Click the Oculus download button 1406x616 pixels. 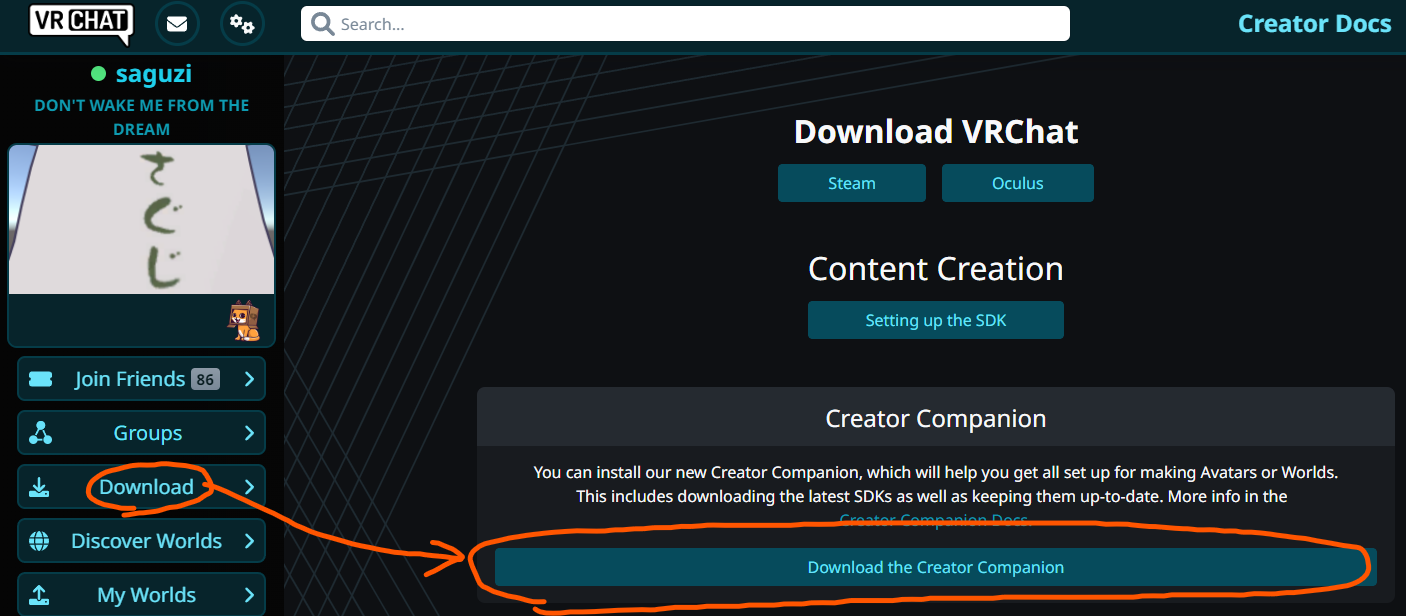(1018, 183)
